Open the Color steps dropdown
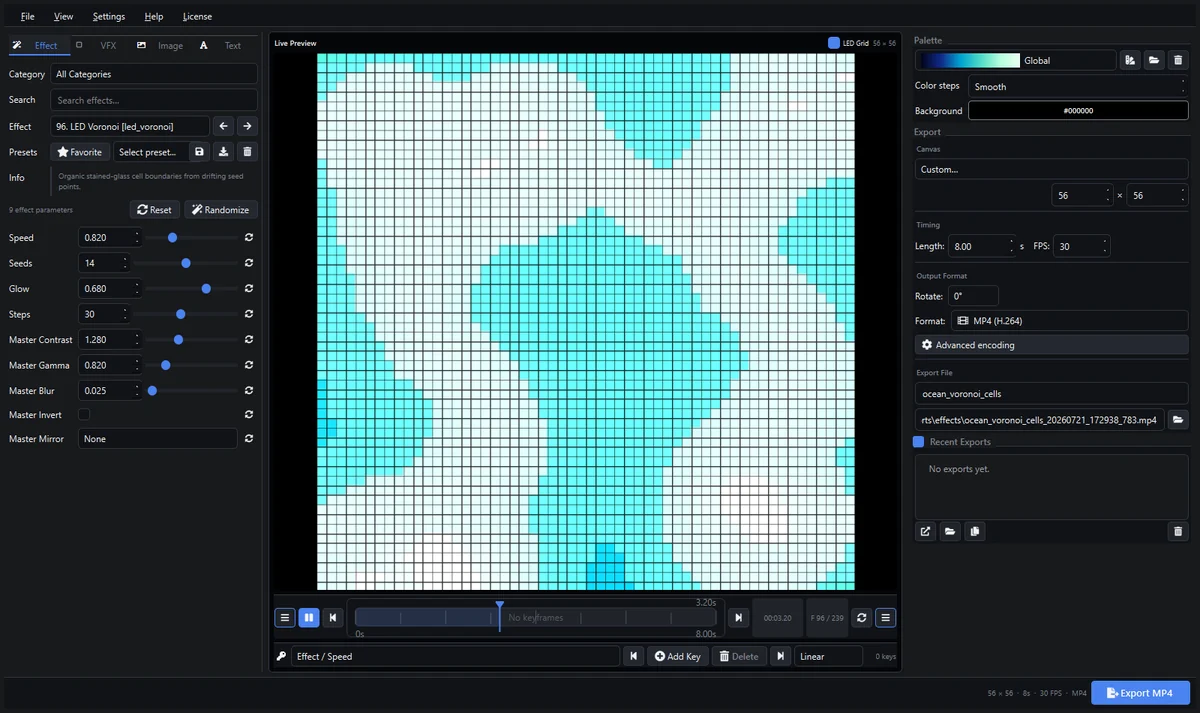The width and height of the screenshot is (1200, 713). point(1078,86)
